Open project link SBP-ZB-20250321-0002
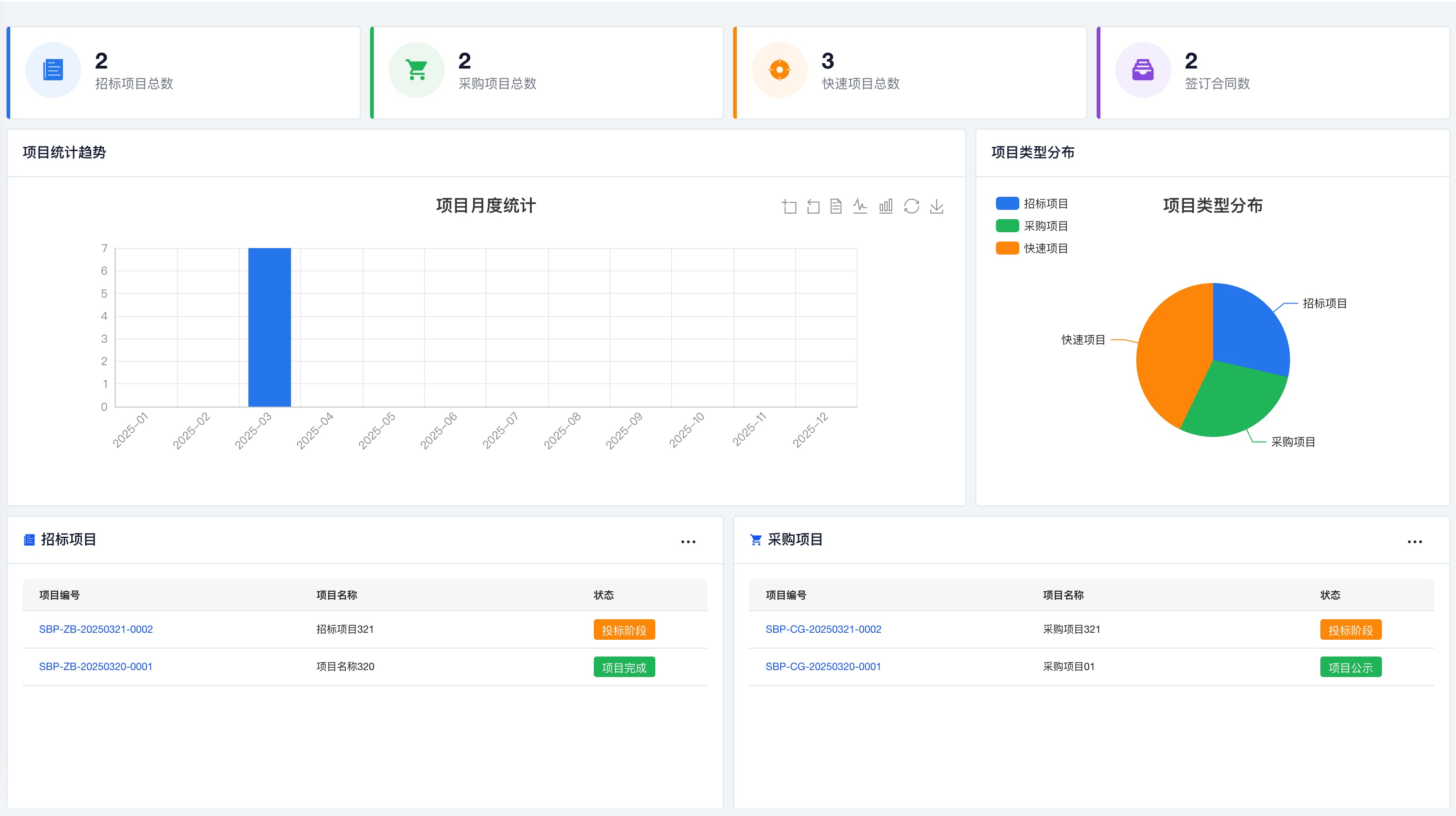 point(96,629)
